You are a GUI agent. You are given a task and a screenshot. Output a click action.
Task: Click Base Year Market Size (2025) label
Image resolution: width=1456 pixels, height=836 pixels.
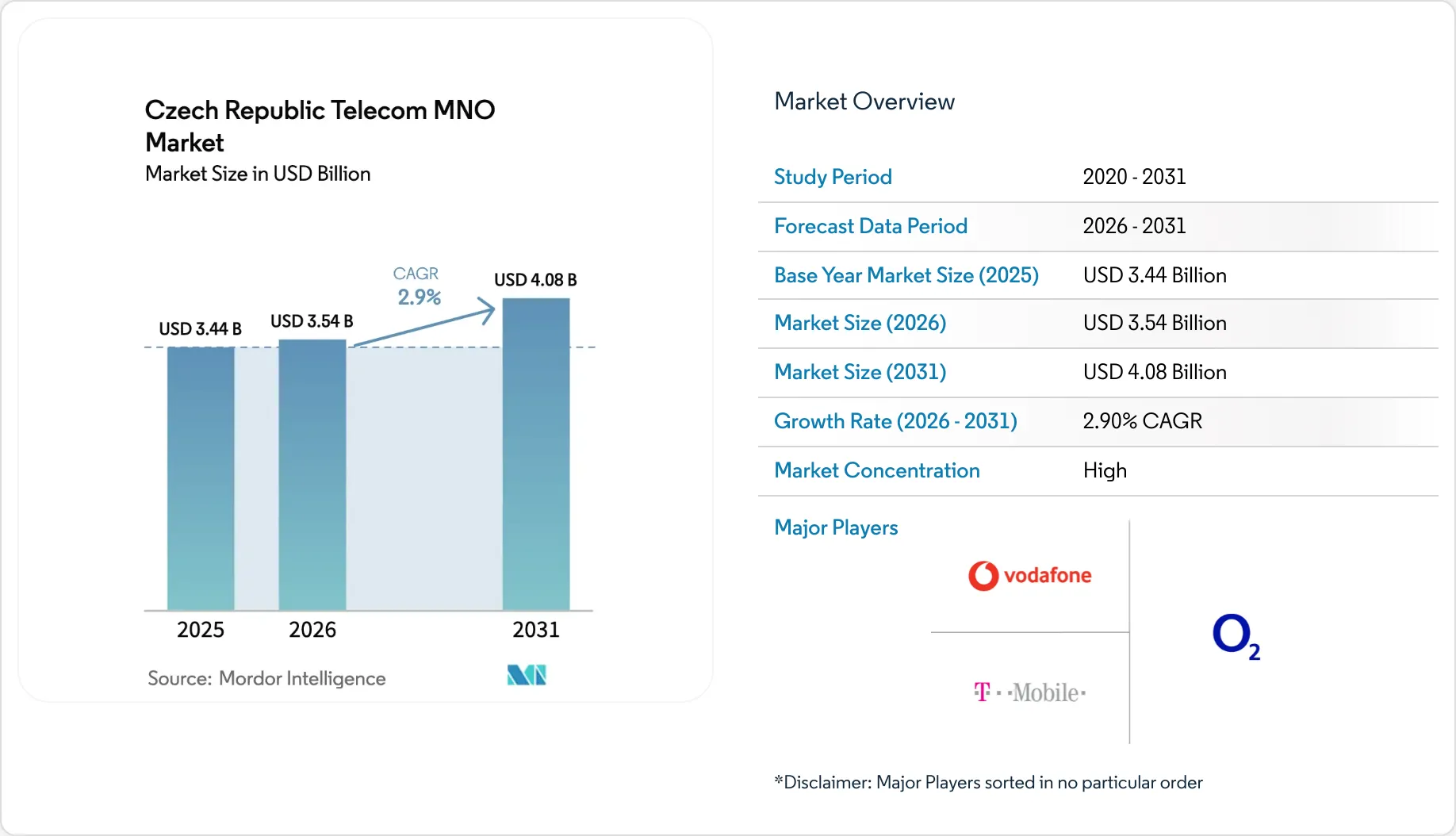[906, 275]
